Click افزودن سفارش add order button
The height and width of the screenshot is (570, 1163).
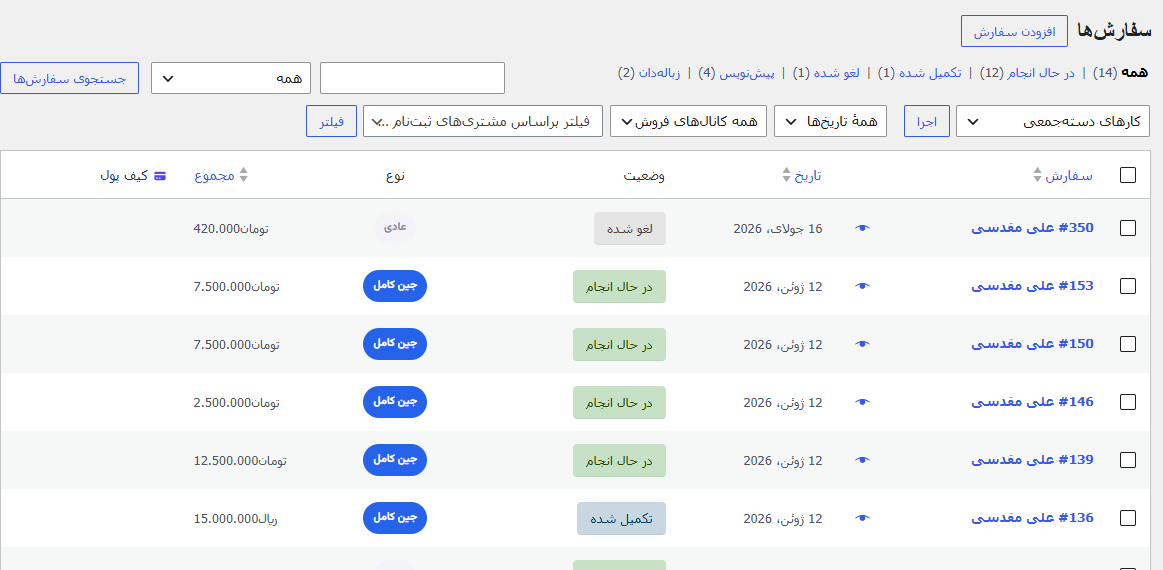coord(1014,30)
